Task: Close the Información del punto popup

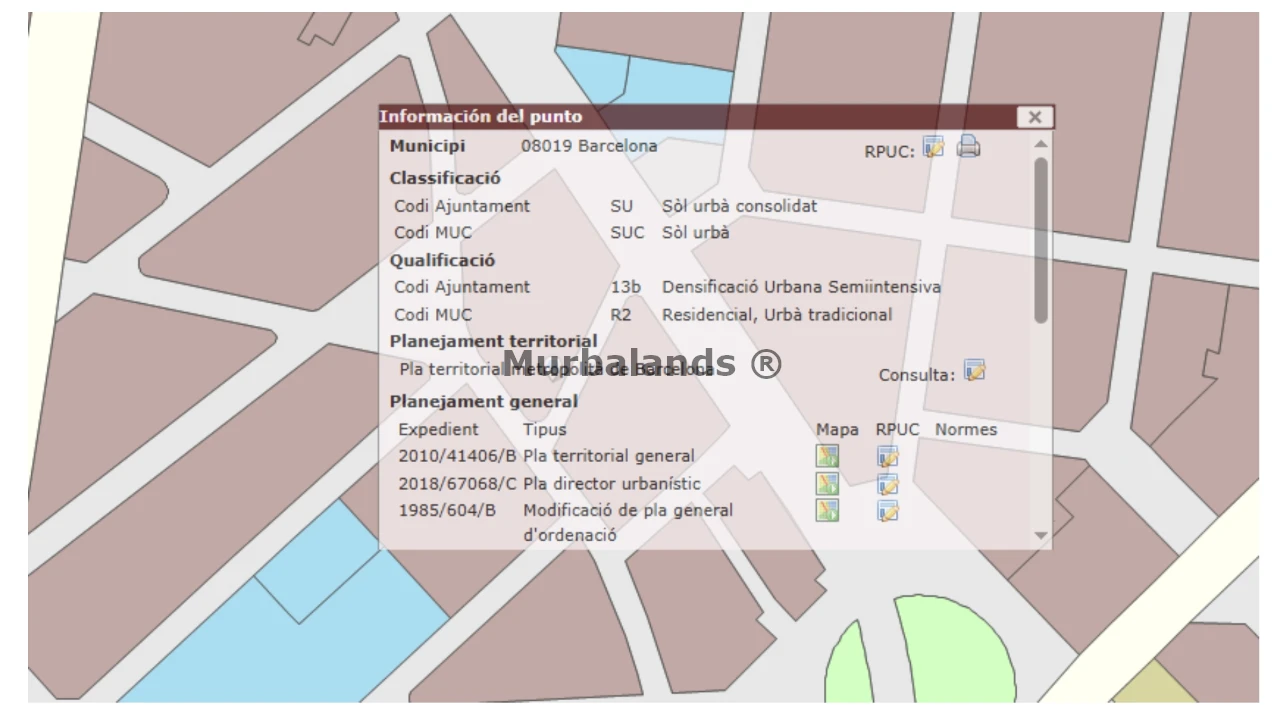Action: [x=1035, y=117]
